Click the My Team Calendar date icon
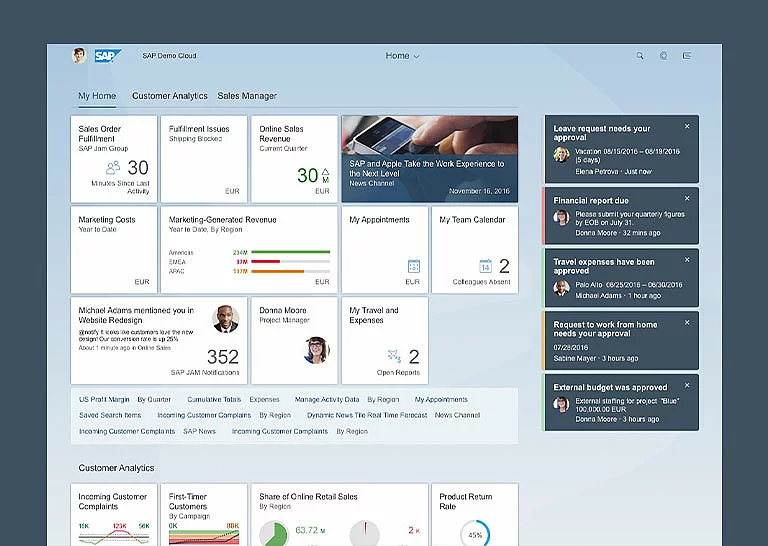 pos(485,266)
